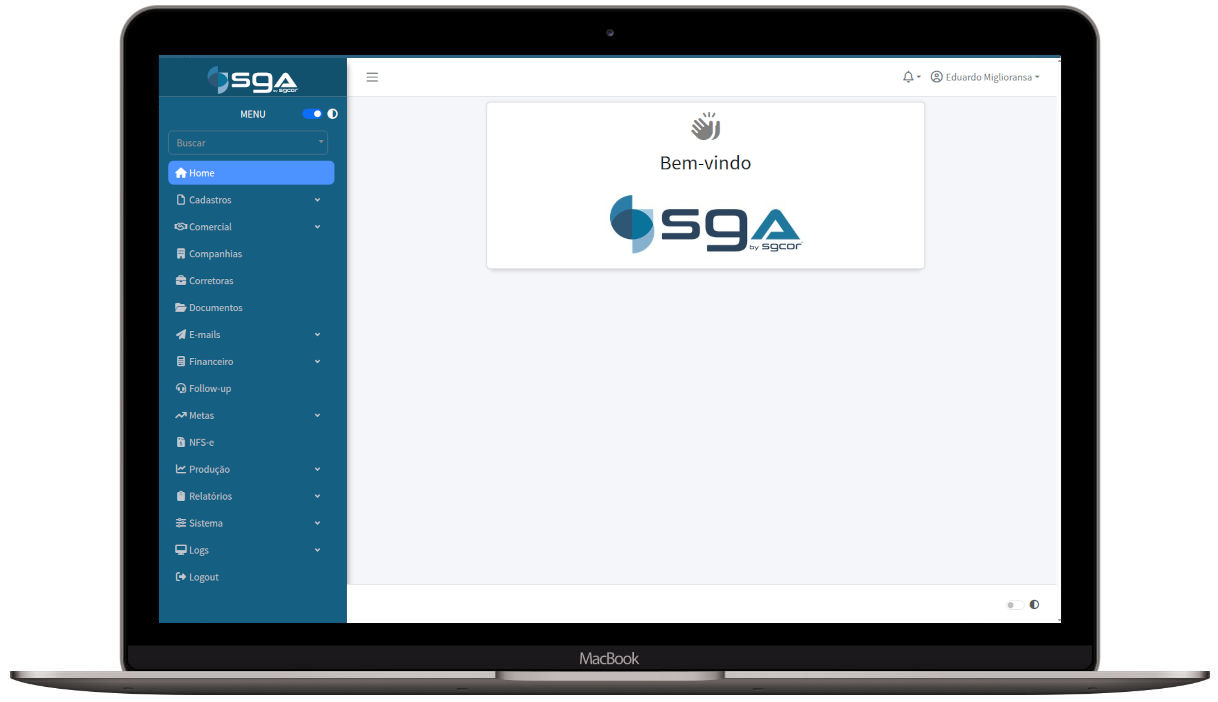Click into the Buscar search field
Image resolution: width=1218 pixels, height=702 pixels.
(248, 143)
